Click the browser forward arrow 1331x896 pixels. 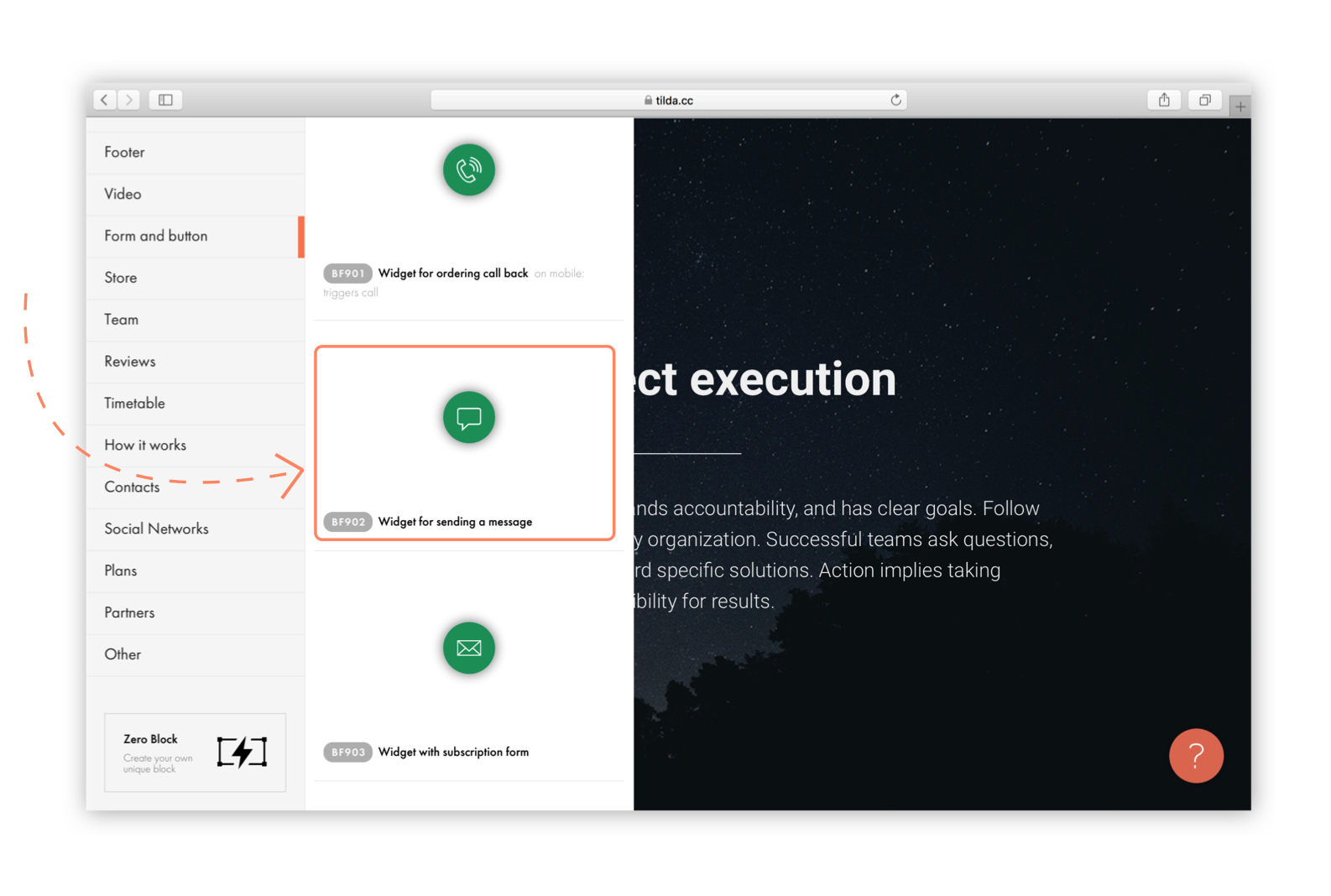[128, 100]
